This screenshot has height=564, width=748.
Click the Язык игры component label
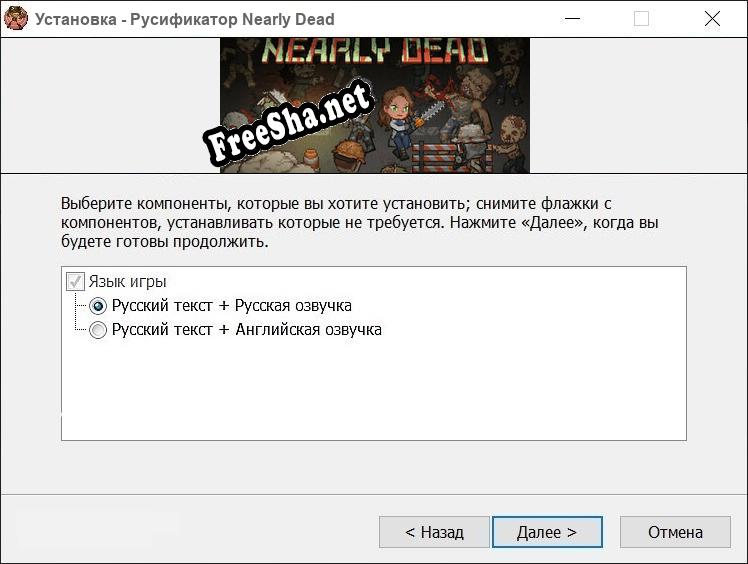(x=127, y=282)
